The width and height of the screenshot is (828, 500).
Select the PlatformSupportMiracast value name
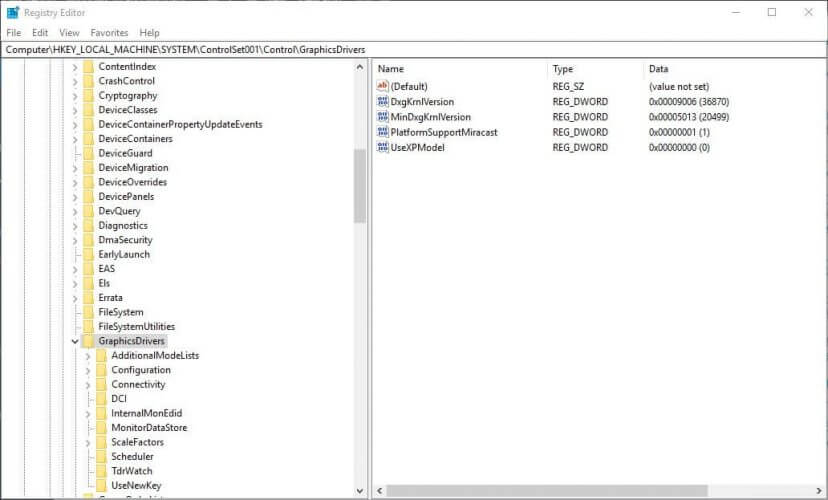coord(444,132)
